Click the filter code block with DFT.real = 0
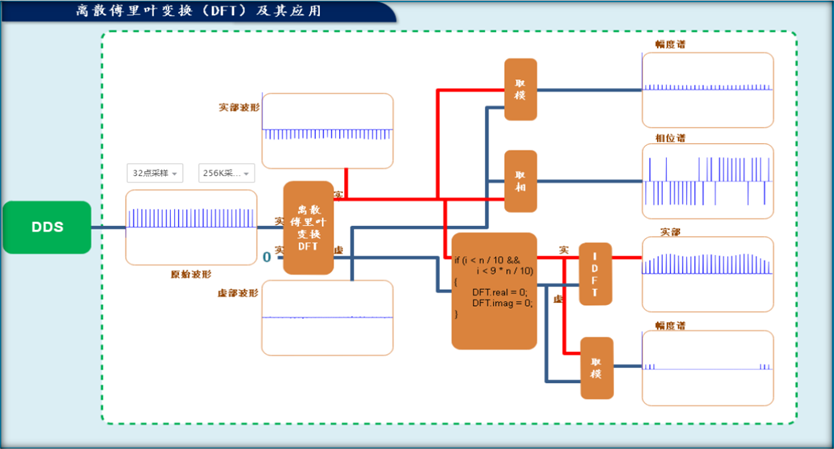Viewport: 834px width, 449px height. point(494,291)
